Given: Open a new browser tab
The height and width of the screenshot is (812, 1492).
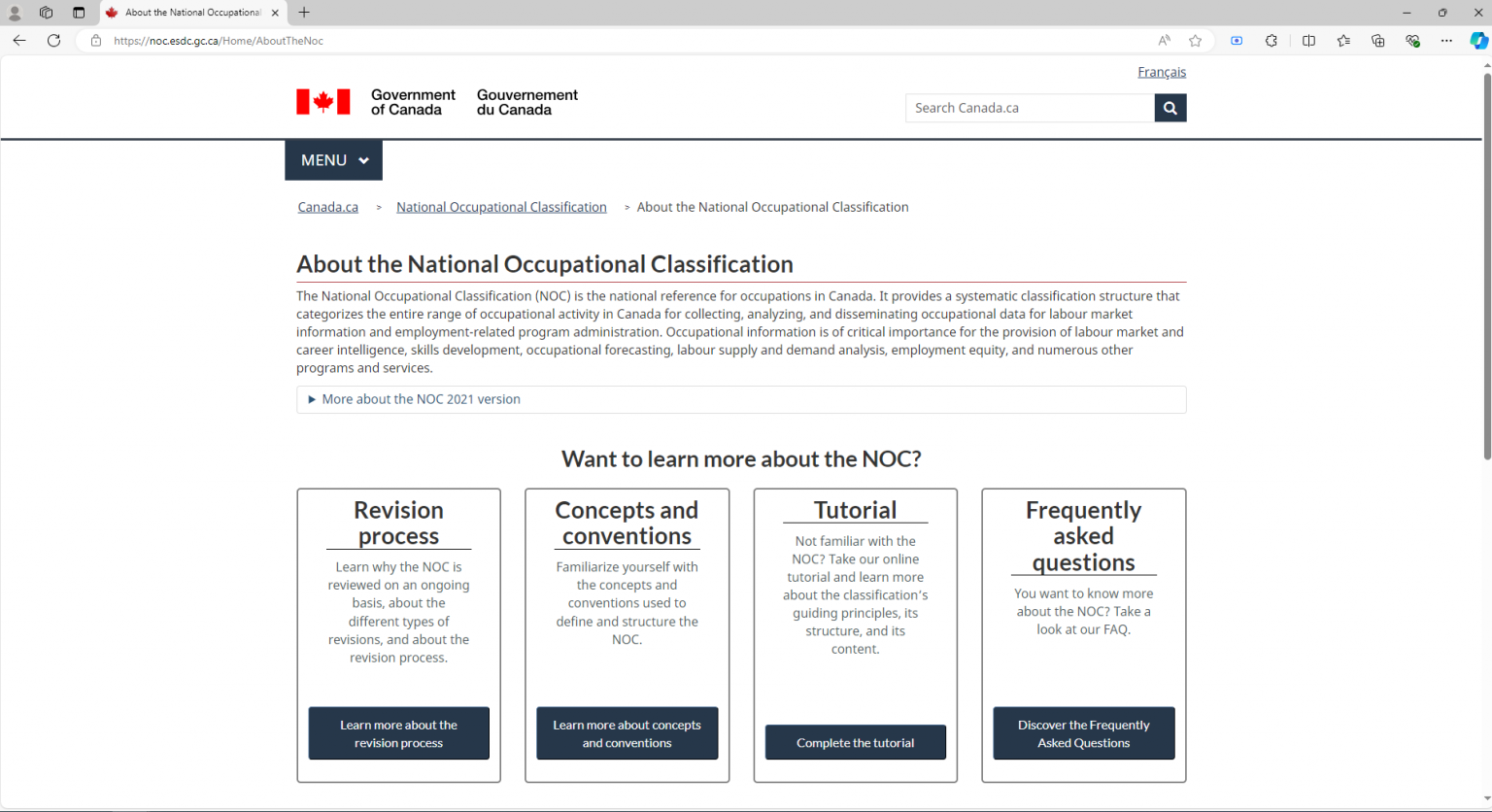Looking at the screenshot, I should pos(304,13).
